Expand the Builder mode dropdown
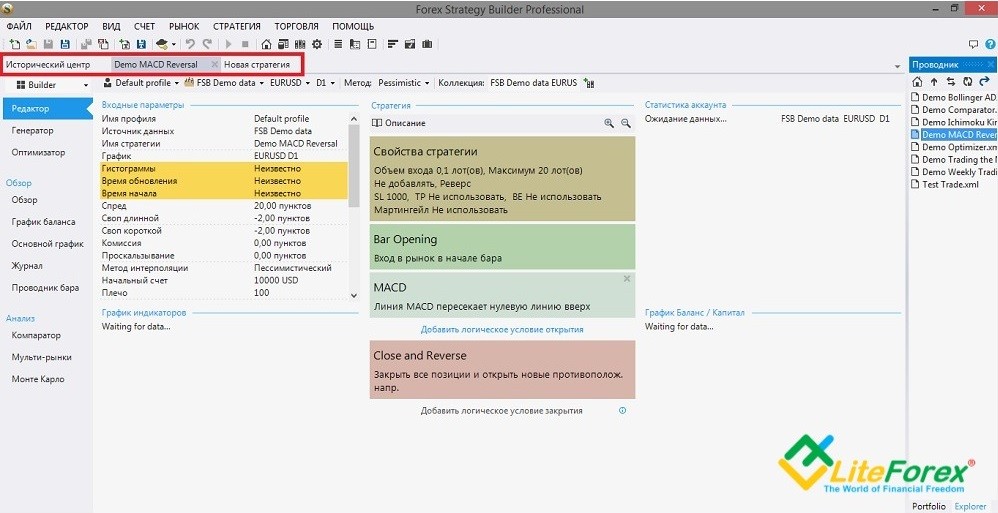The image size is (998, 513). click(48, 85)
